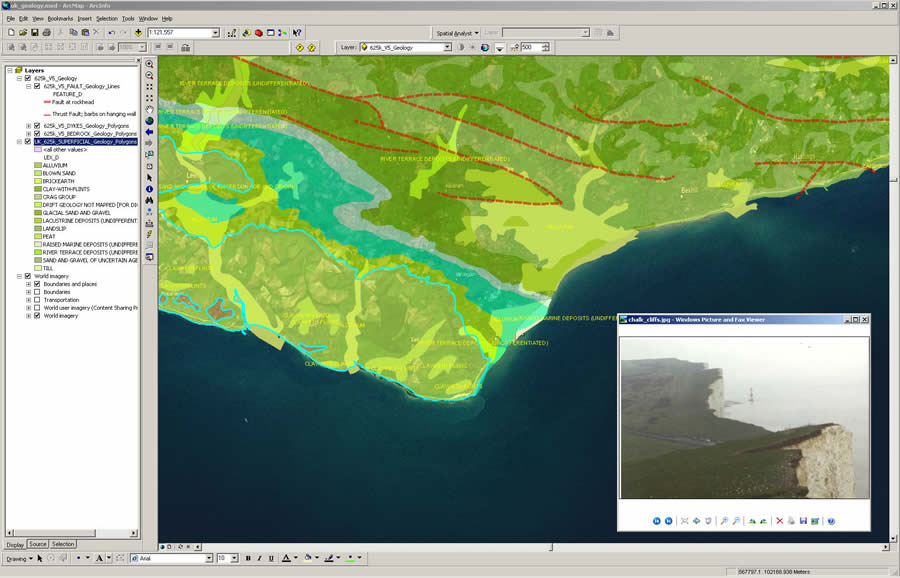Select the Pan hand tool
This screenshot has width=900, height=578.
coord(149,109)
